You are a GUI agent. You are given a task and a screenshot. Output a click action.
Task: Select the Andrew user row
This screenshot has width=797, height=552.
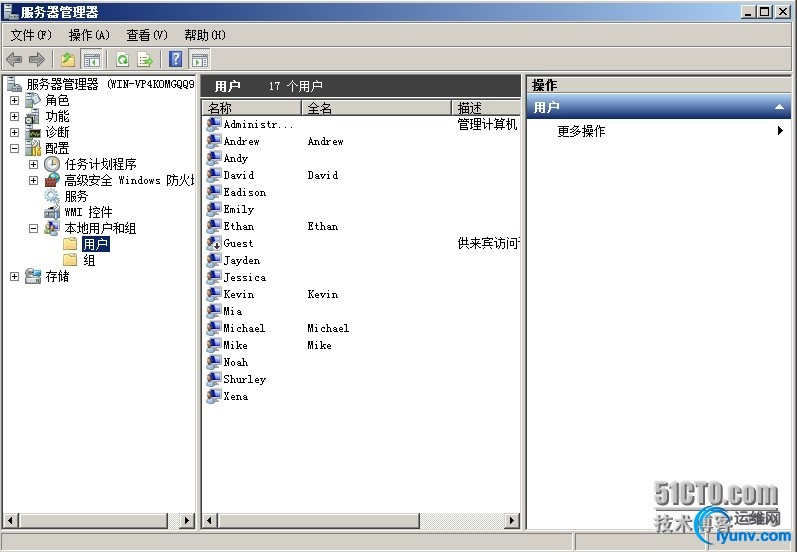point(362,141)
